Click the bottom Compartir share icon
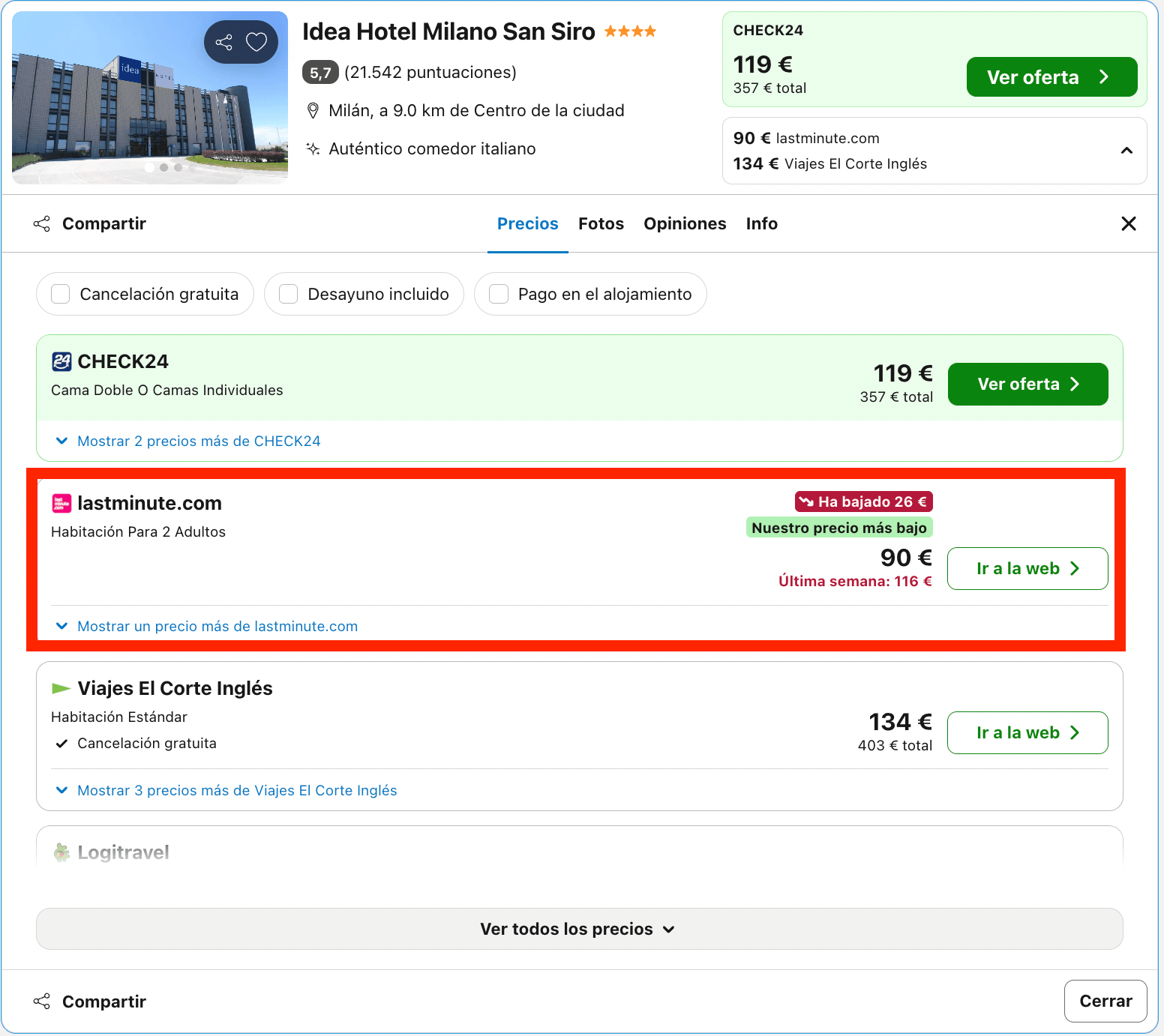The width and height of the screenshot is (1164, 1036). (42, 1001)
